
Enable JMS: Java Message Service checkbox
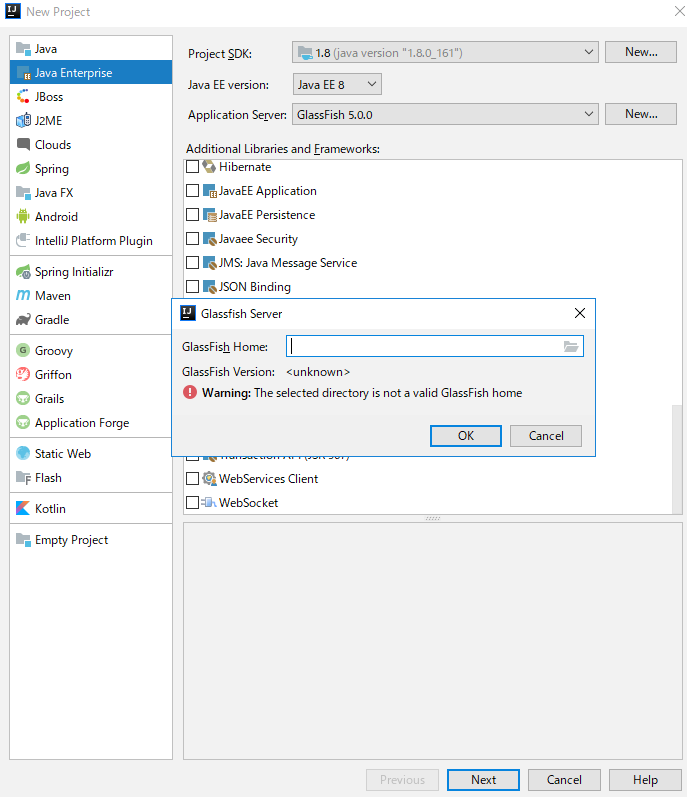pyautogui.click(x=193, y=262)
